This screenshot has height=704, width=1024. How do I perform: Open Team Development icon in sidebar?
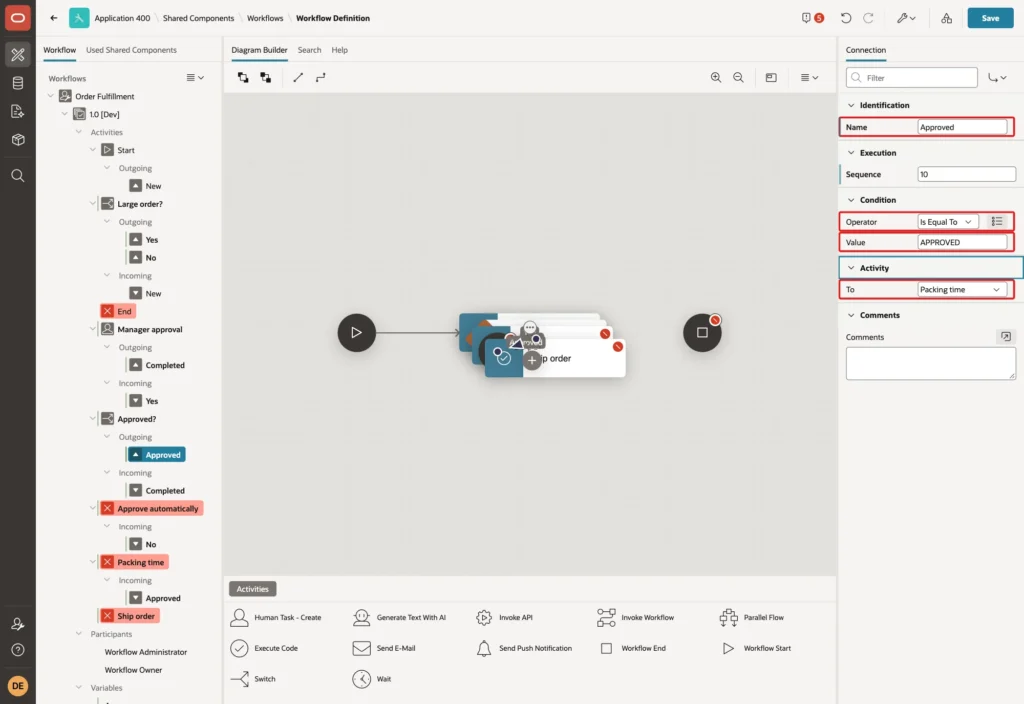coord(18,112)
